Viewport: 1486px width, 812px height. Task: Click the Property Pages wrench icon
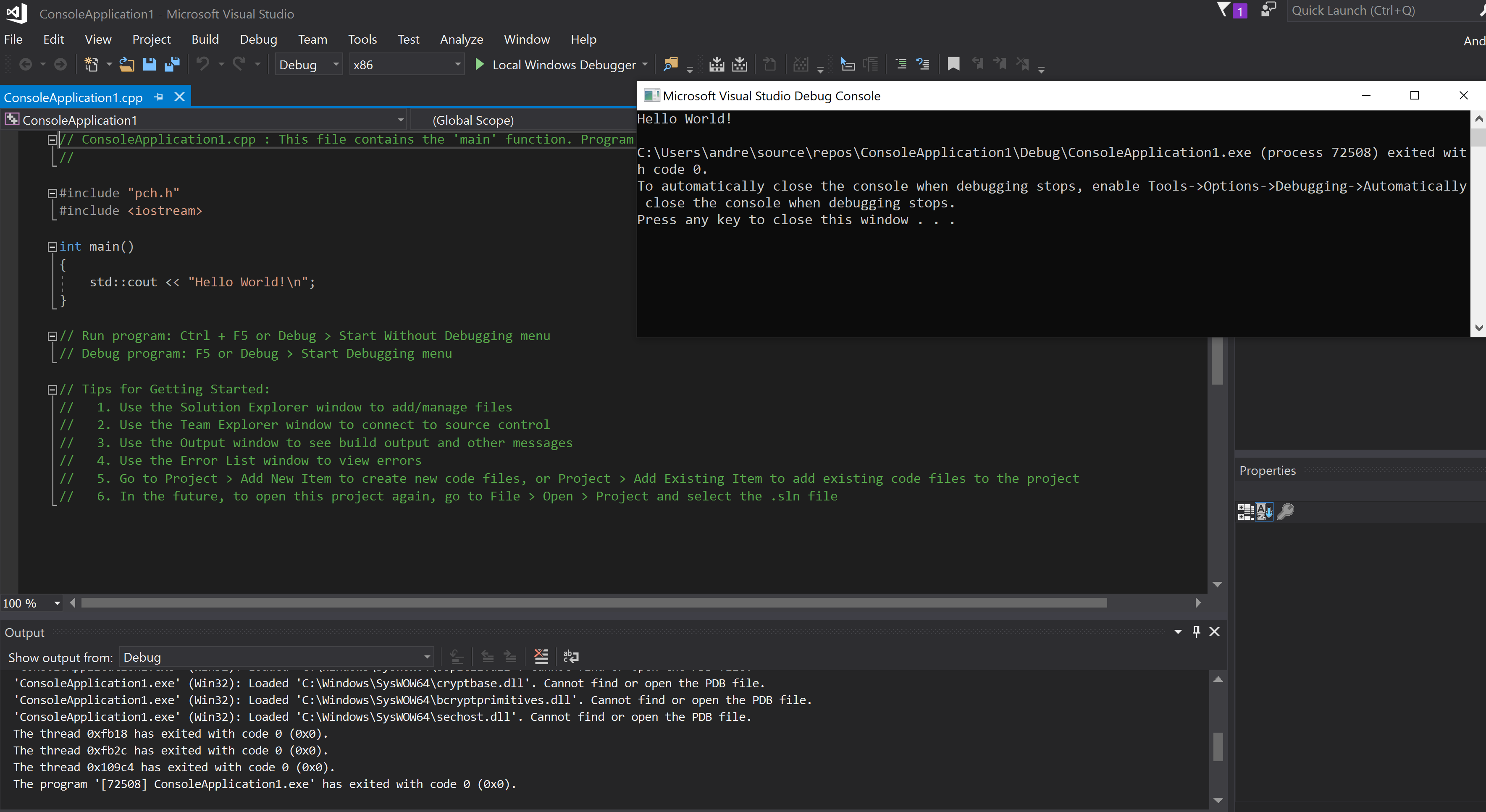[1285, 511]
